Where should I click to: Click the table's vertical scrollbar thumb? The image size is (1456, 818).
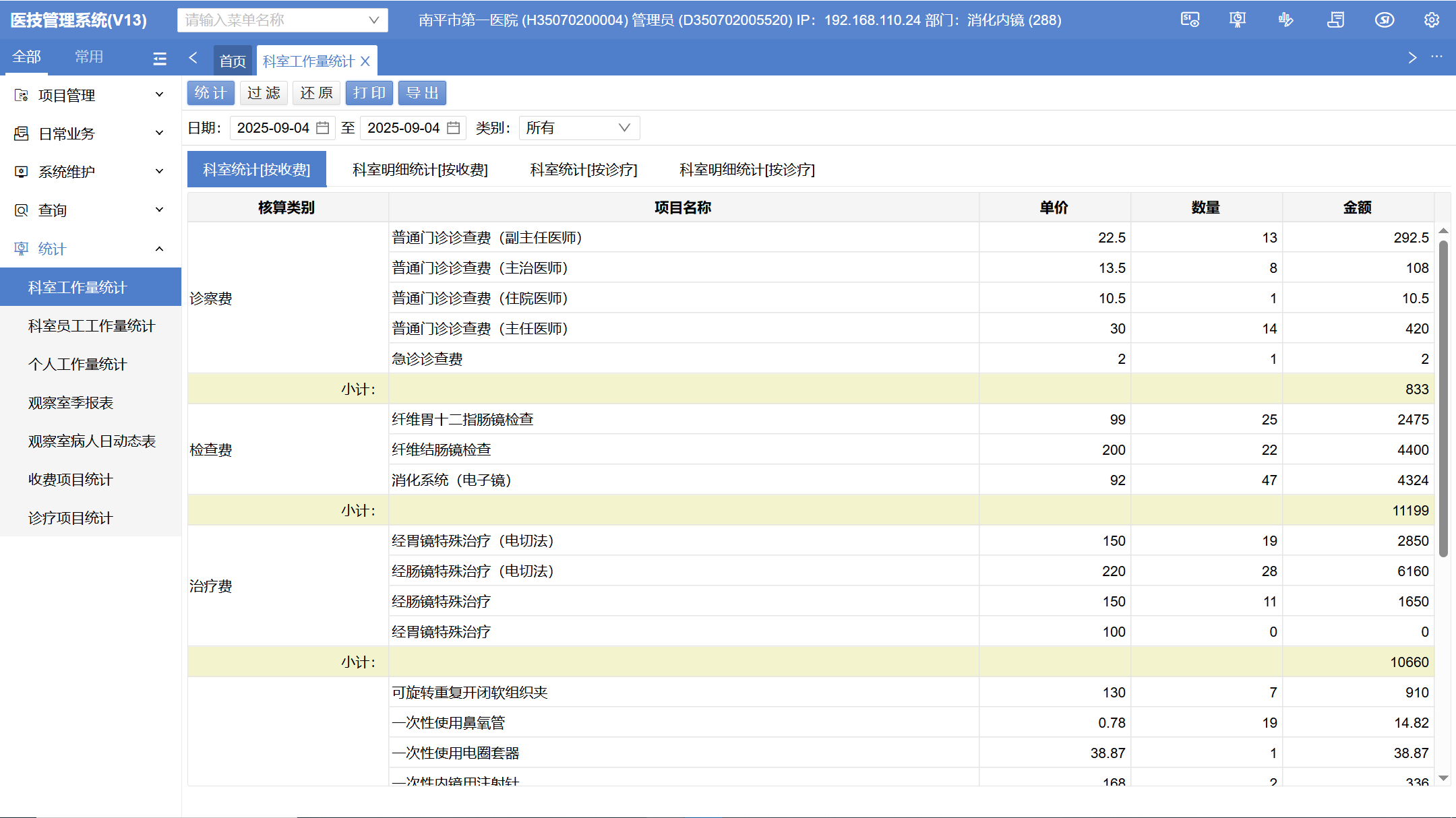point(1443,398)
